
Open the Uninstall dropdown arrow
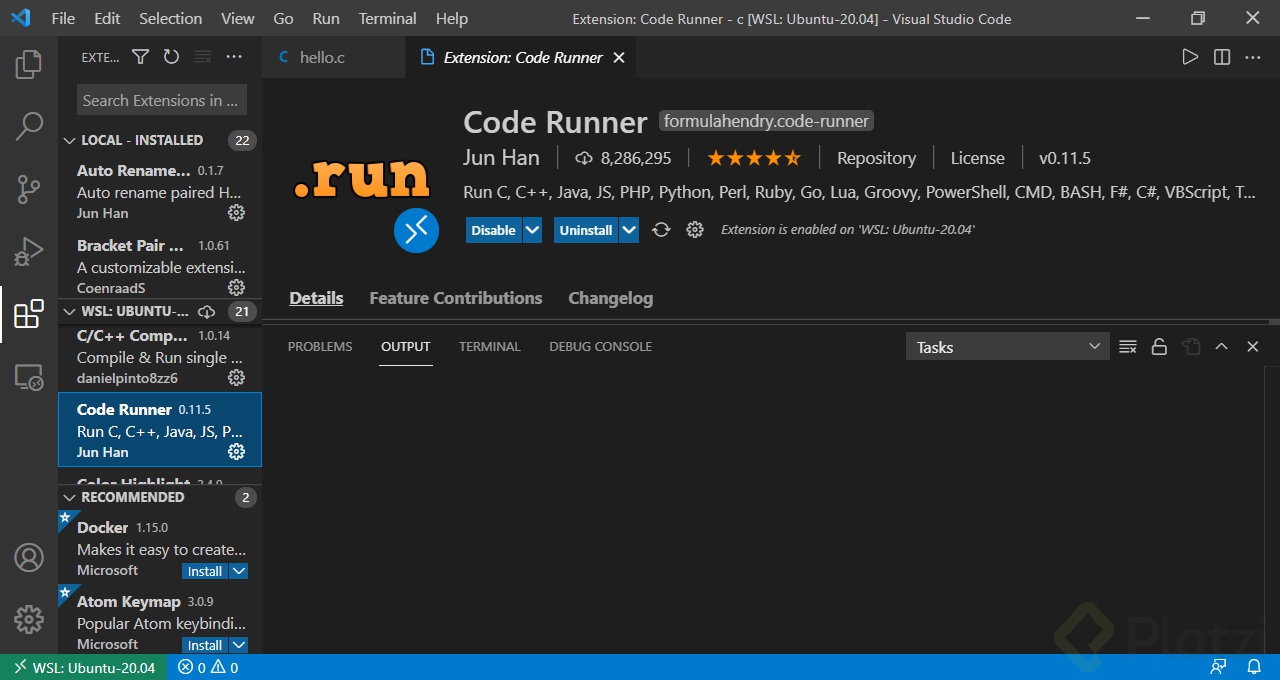(x=628, y=230)
